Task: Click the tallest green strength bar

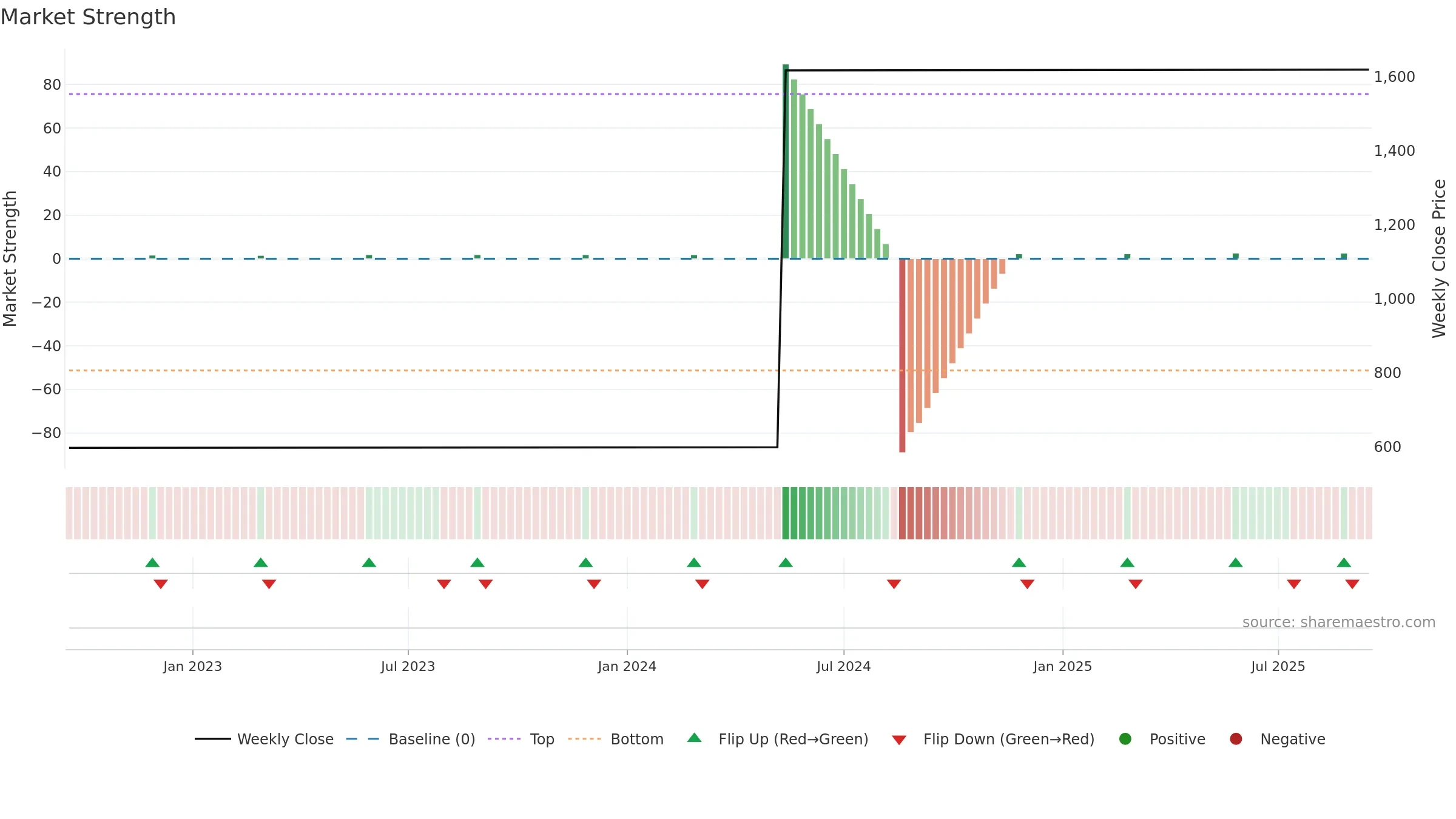Action: point(786,161)
